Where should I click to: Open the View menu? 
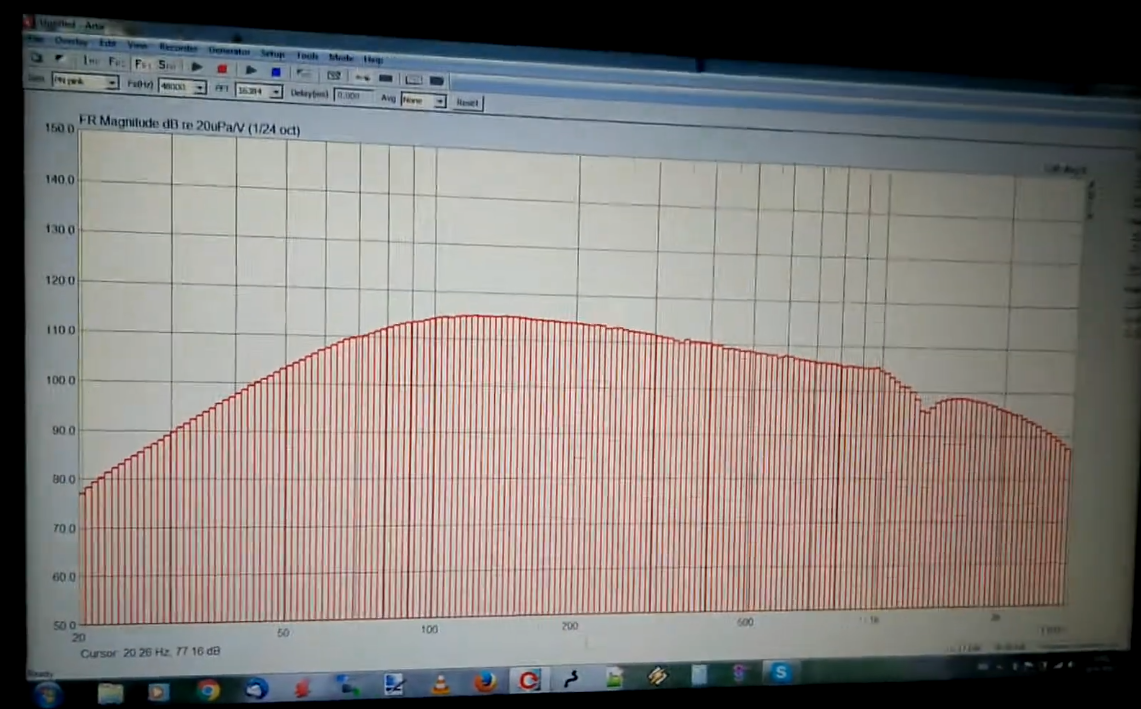click(138, 44)
